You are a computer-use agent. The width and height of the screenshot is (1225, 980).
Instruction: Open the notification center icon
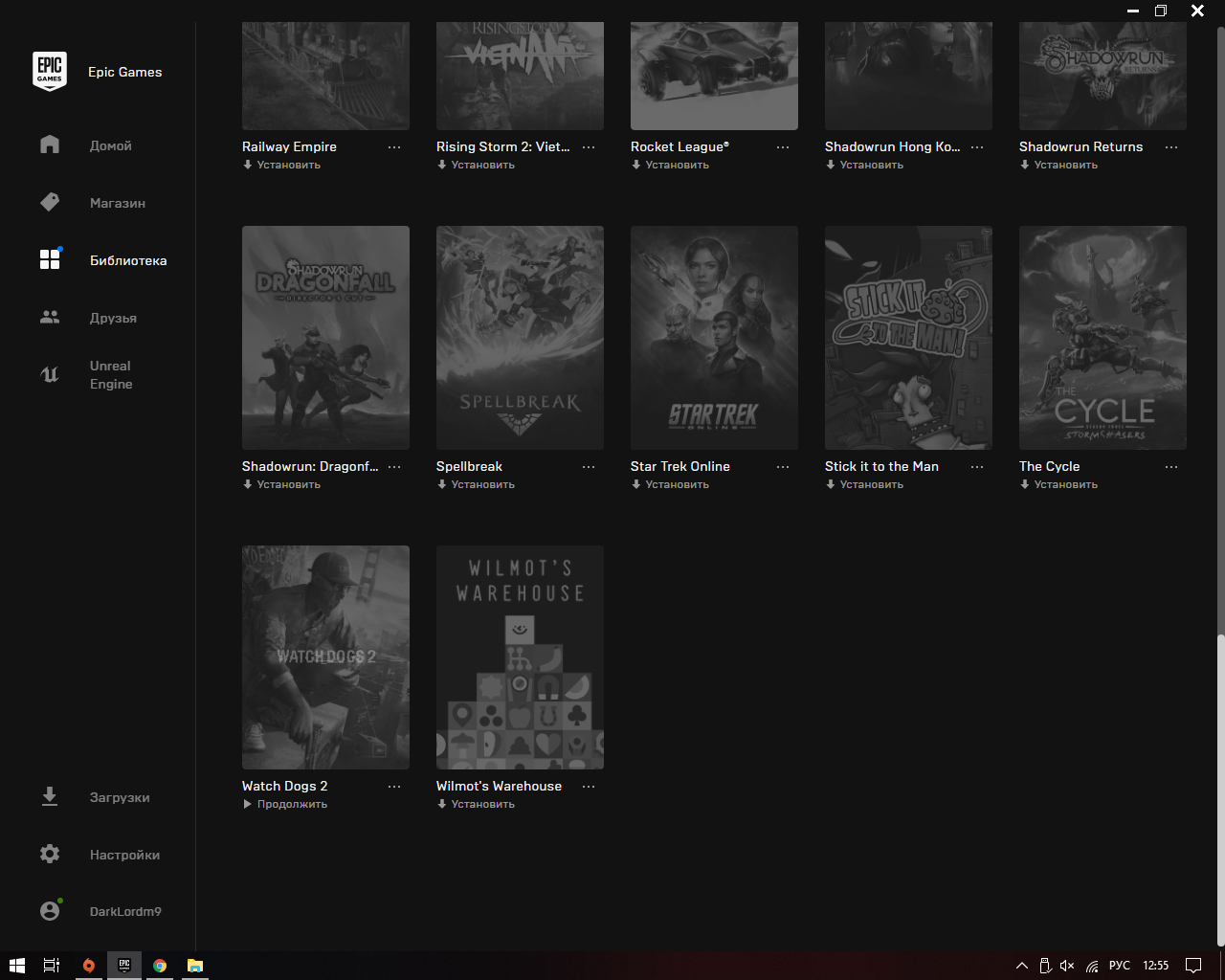point(1193,965)
